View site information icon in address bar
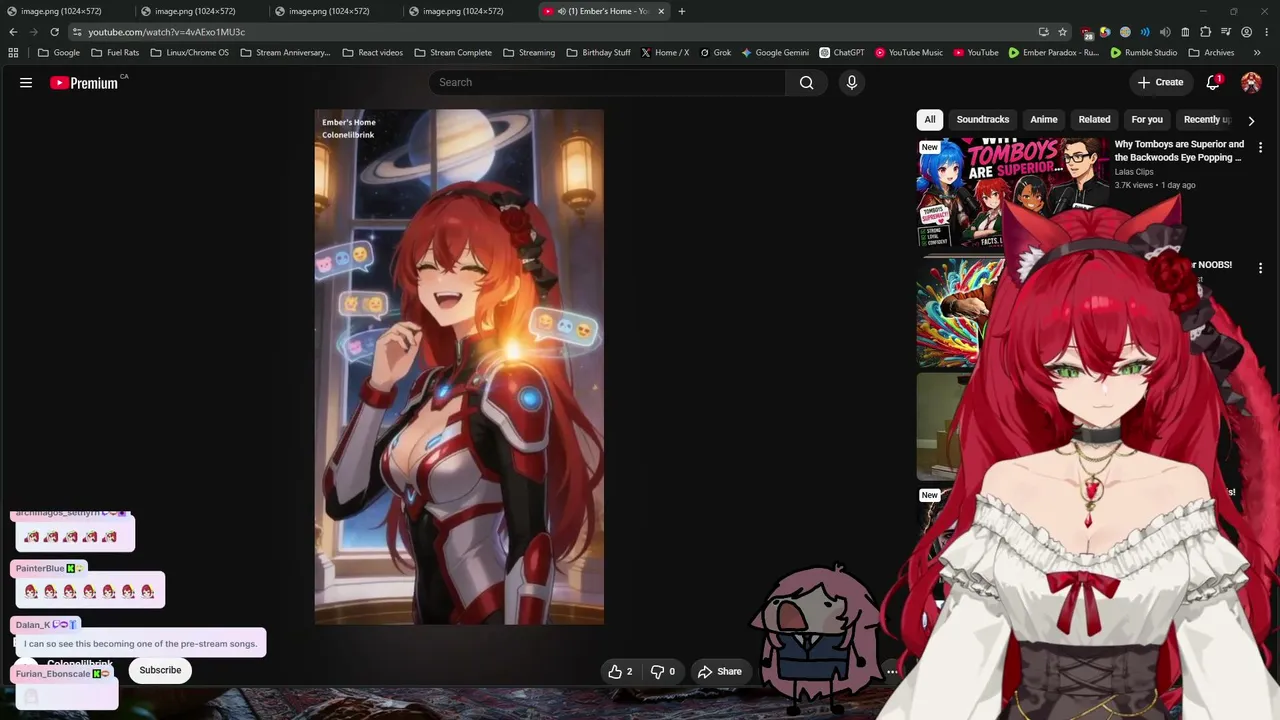 [x=76, y=32]
